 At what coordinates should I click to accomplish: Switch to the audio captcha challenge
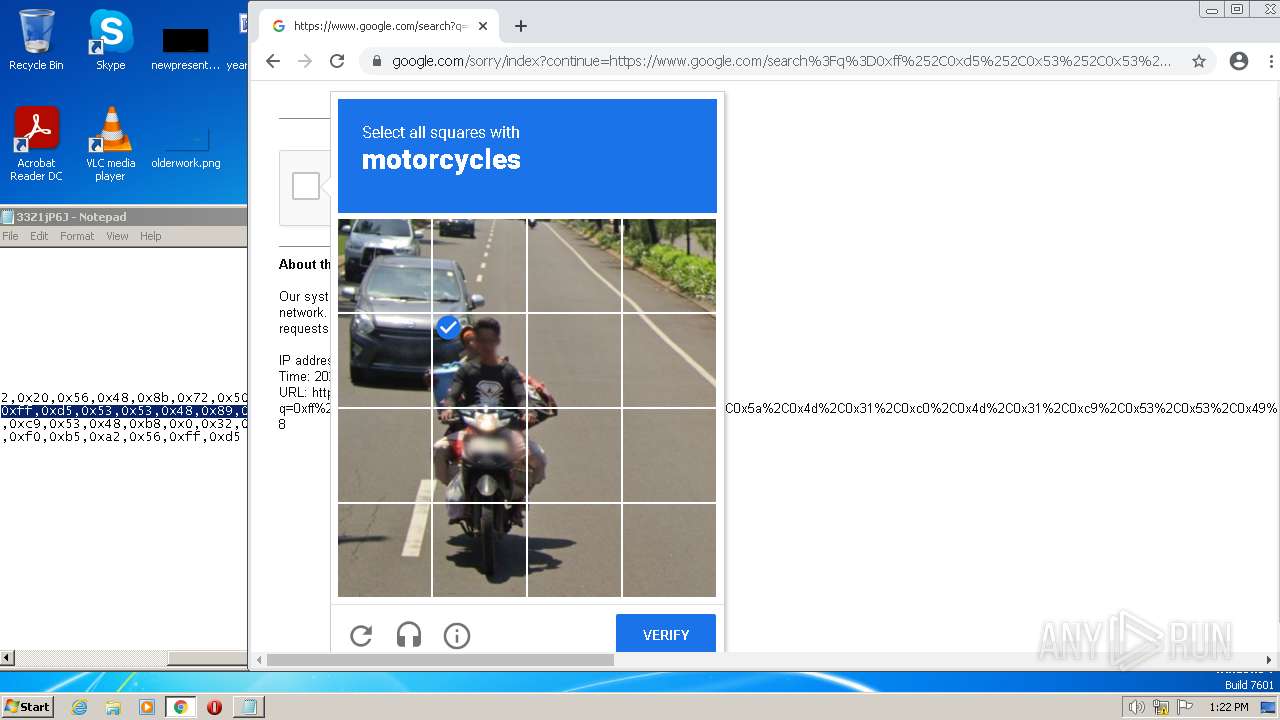(x=409, y=635)
